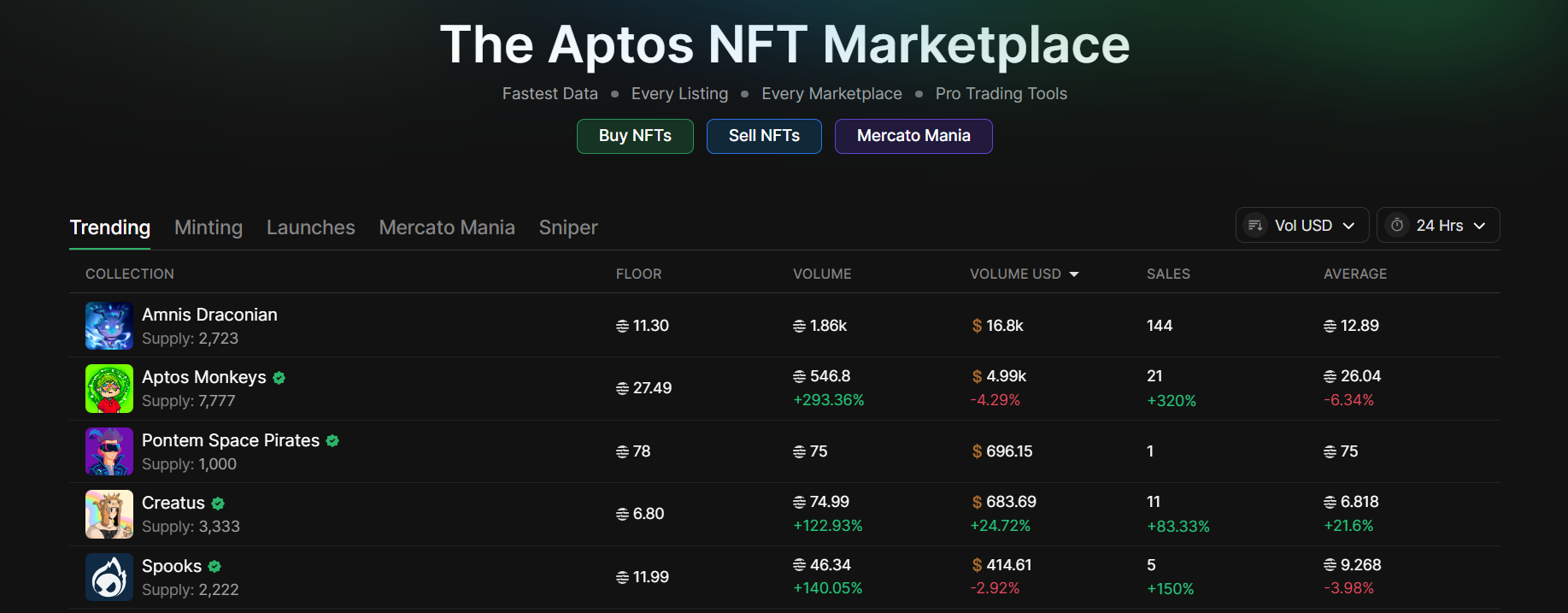Select the Trending tab
Image resolution: width=1568 pixels, height=613 pixels.
(x=110, y=227)
